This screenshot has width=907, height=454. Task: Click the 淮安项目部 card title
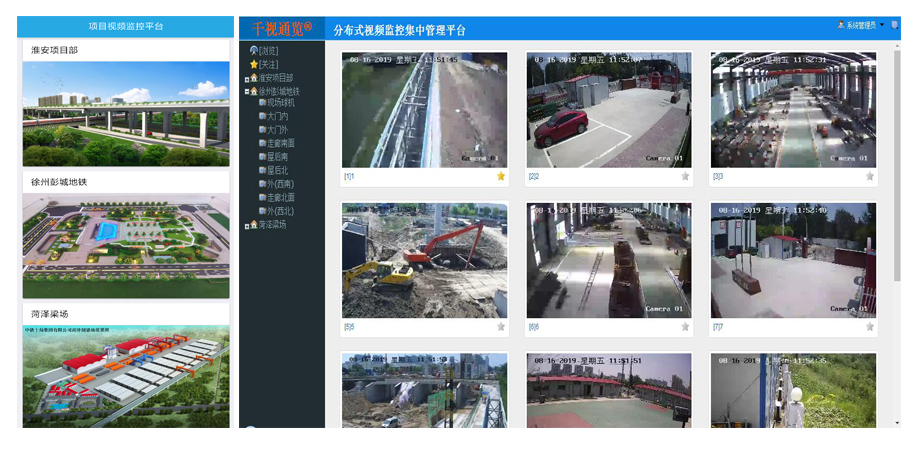(x=54, y=50)
